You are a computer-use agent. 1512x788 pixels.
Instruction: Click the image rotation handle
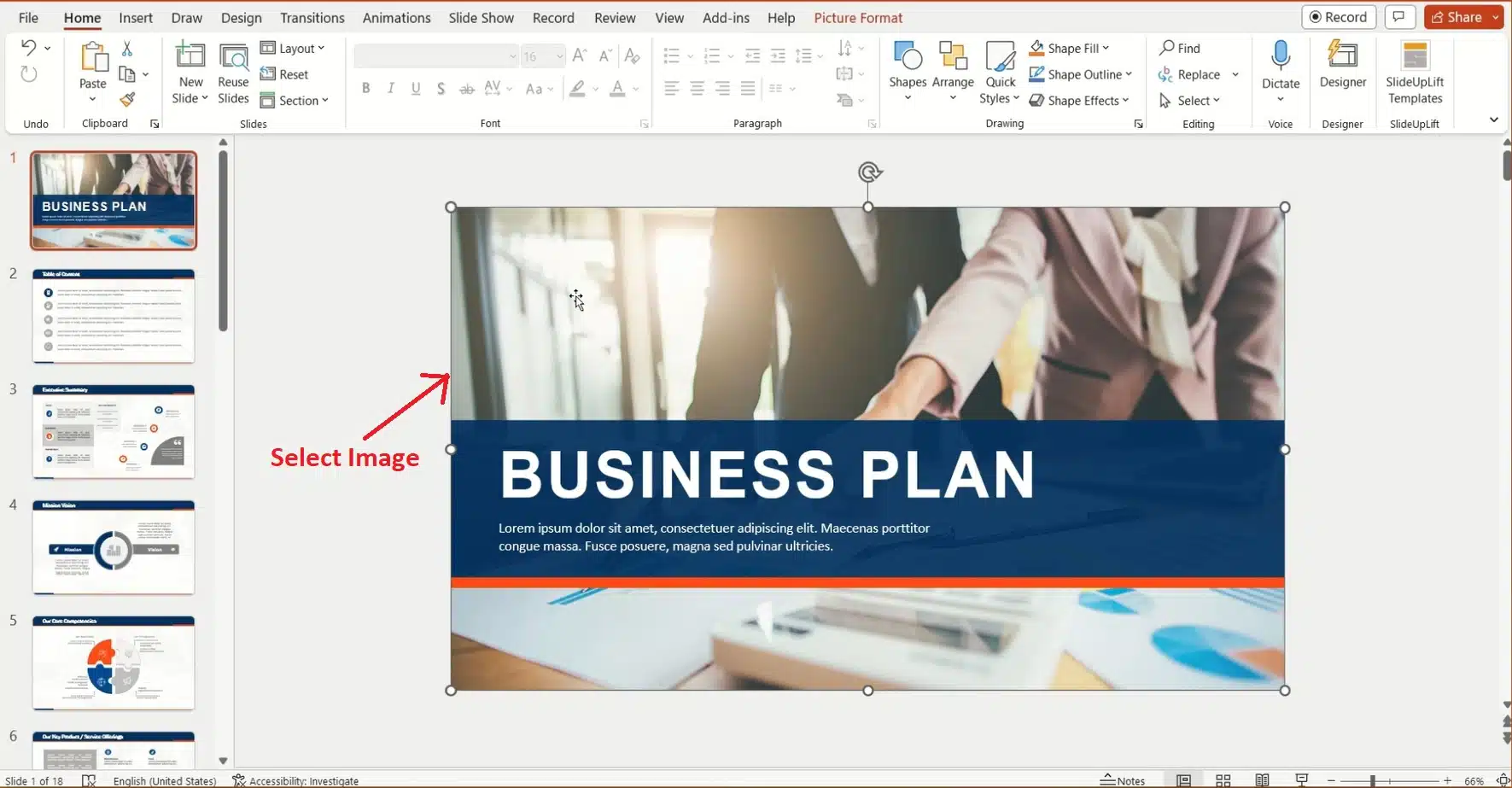868,172
